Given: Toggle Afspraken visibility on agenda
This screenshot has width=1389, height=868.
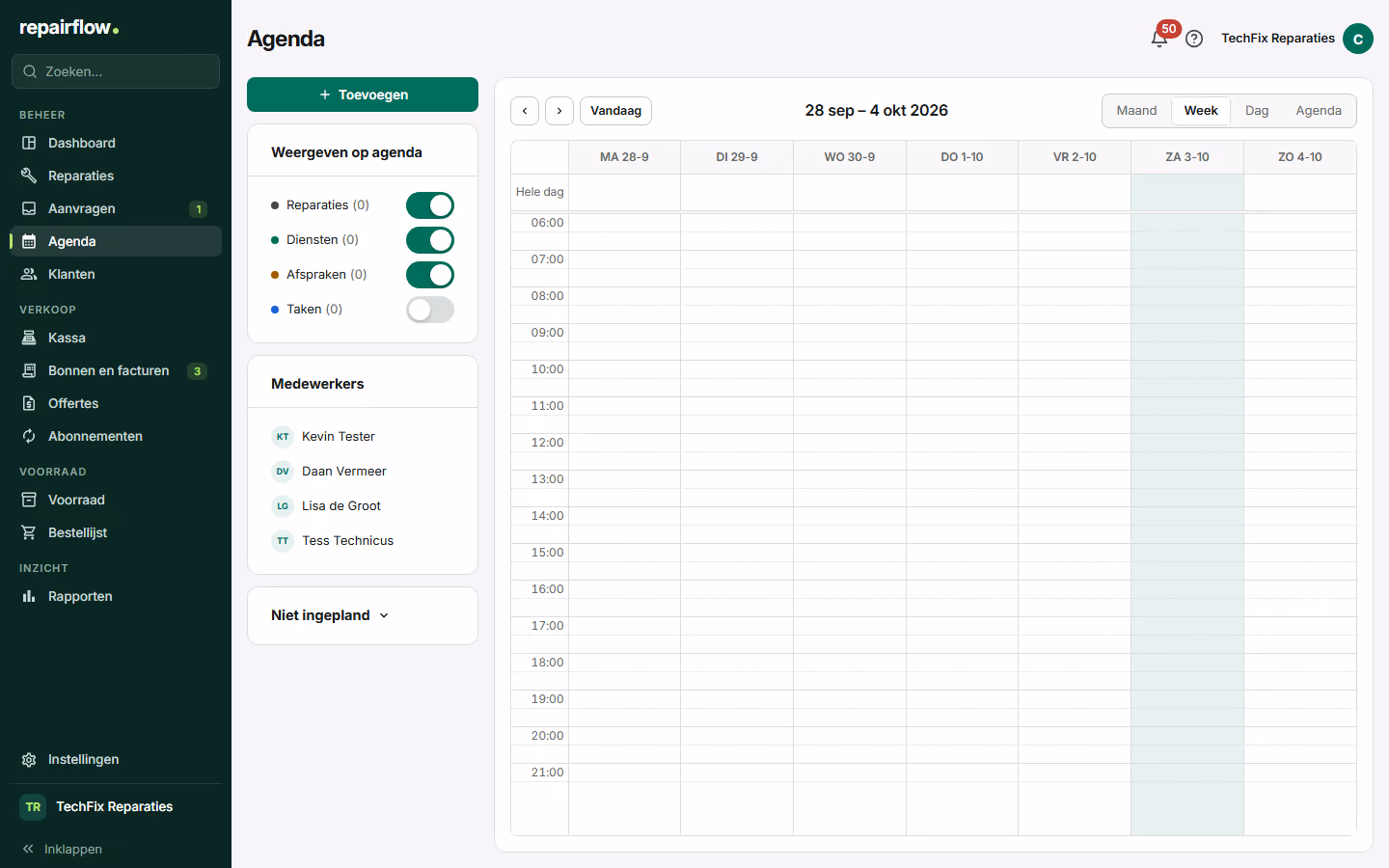Looking at the screenshot, I should (430, 275).
